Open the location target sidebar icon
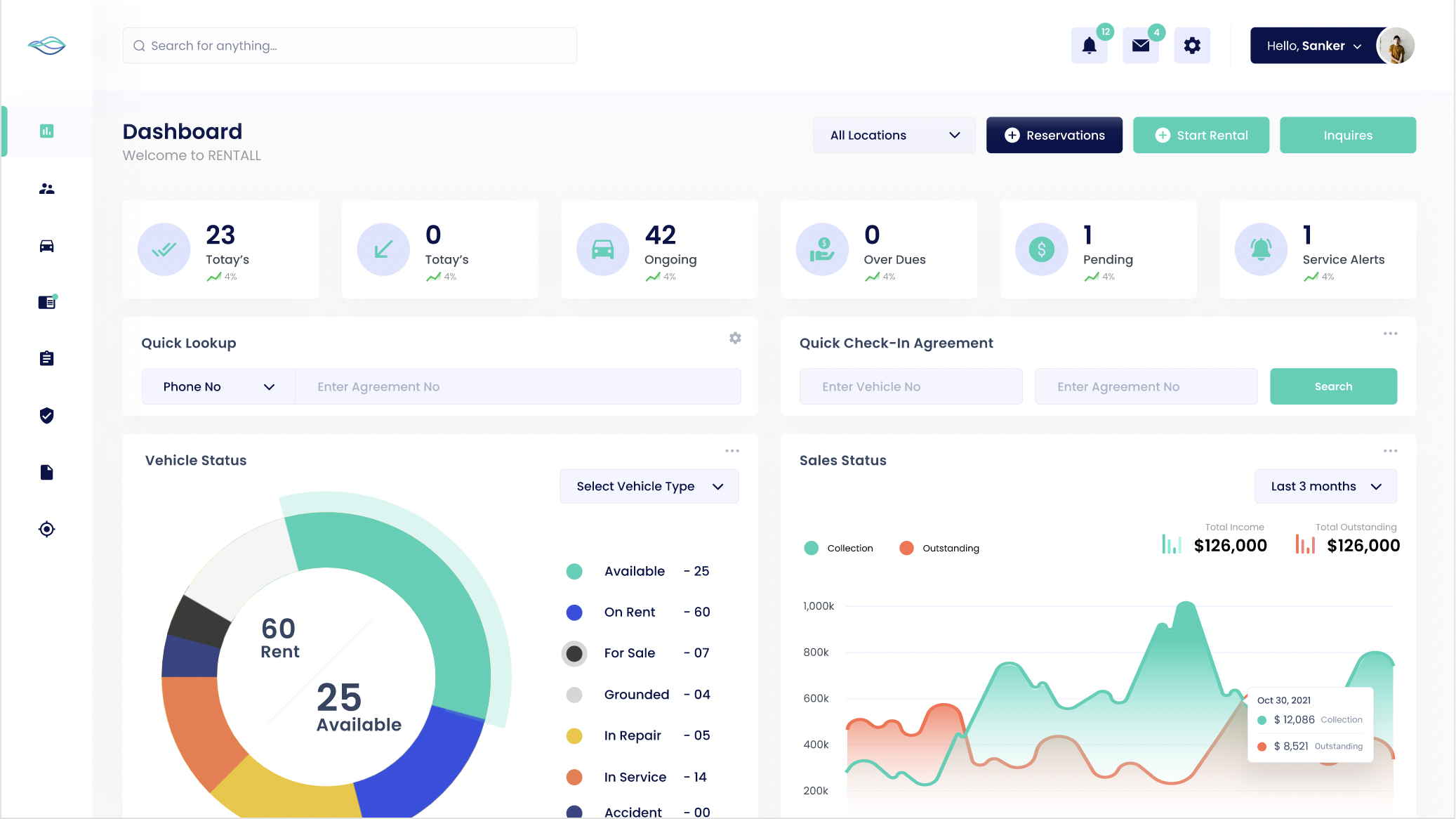1456x819 pixels. pos(46,529)
